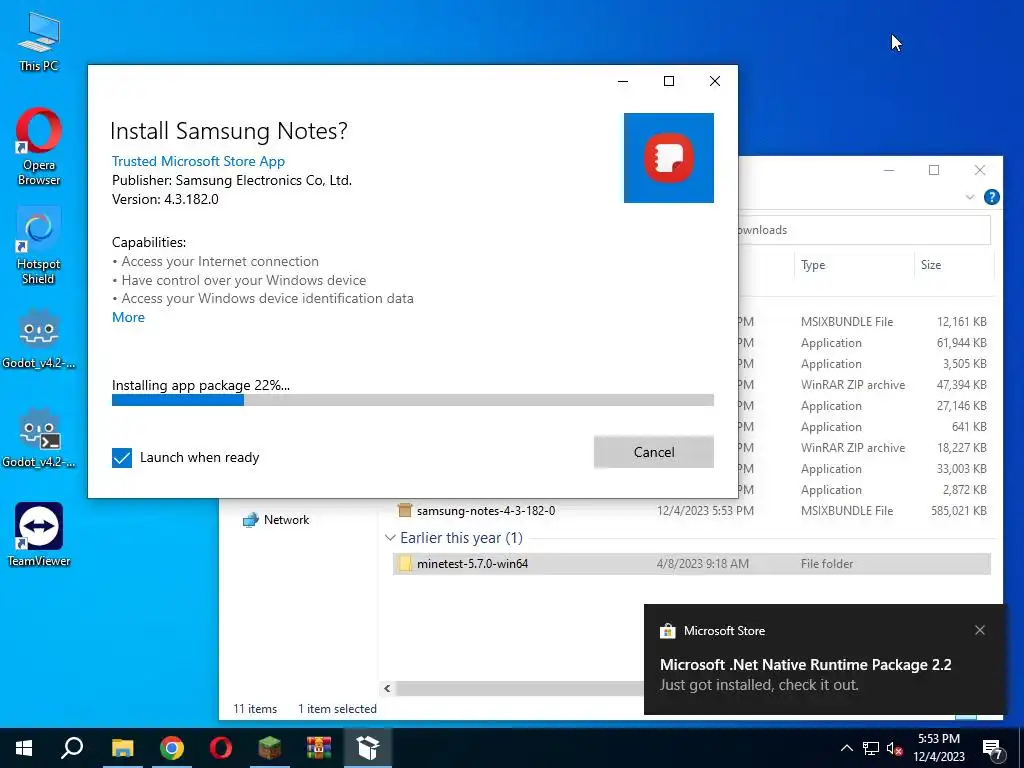This screenshot has height=768, width=1024.
Task: Click the Downloads address bar field
Action: (x=864, y=230)
